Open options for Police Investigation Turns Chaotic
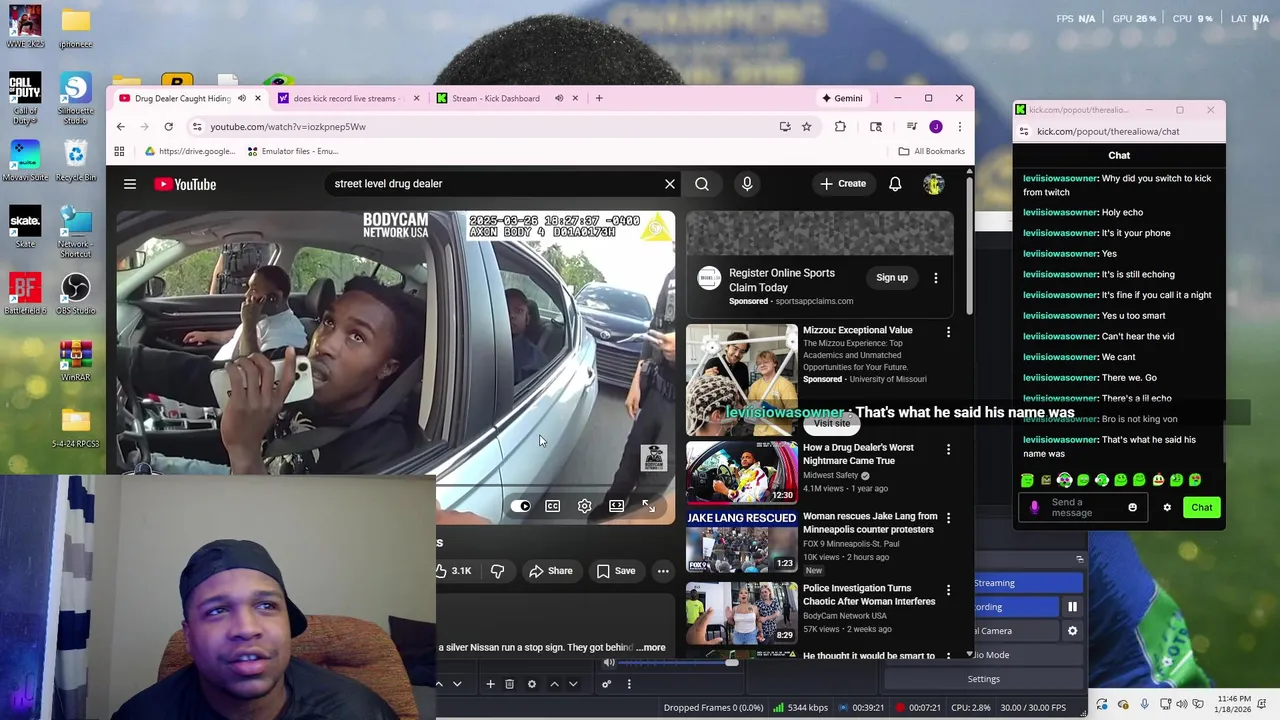The height and width of the screenshot is (720, 1280). point(948,590)
